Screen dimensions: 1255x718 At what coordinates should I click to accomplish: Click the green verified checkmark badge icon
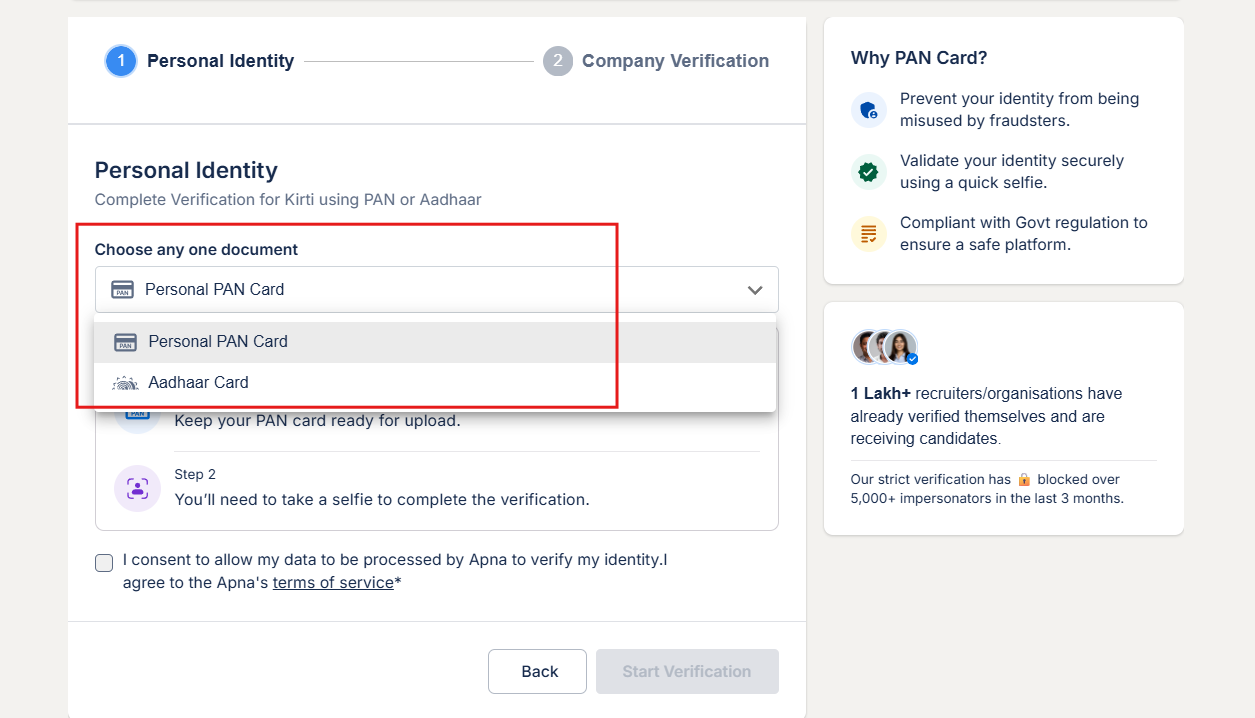pos(868,172)
